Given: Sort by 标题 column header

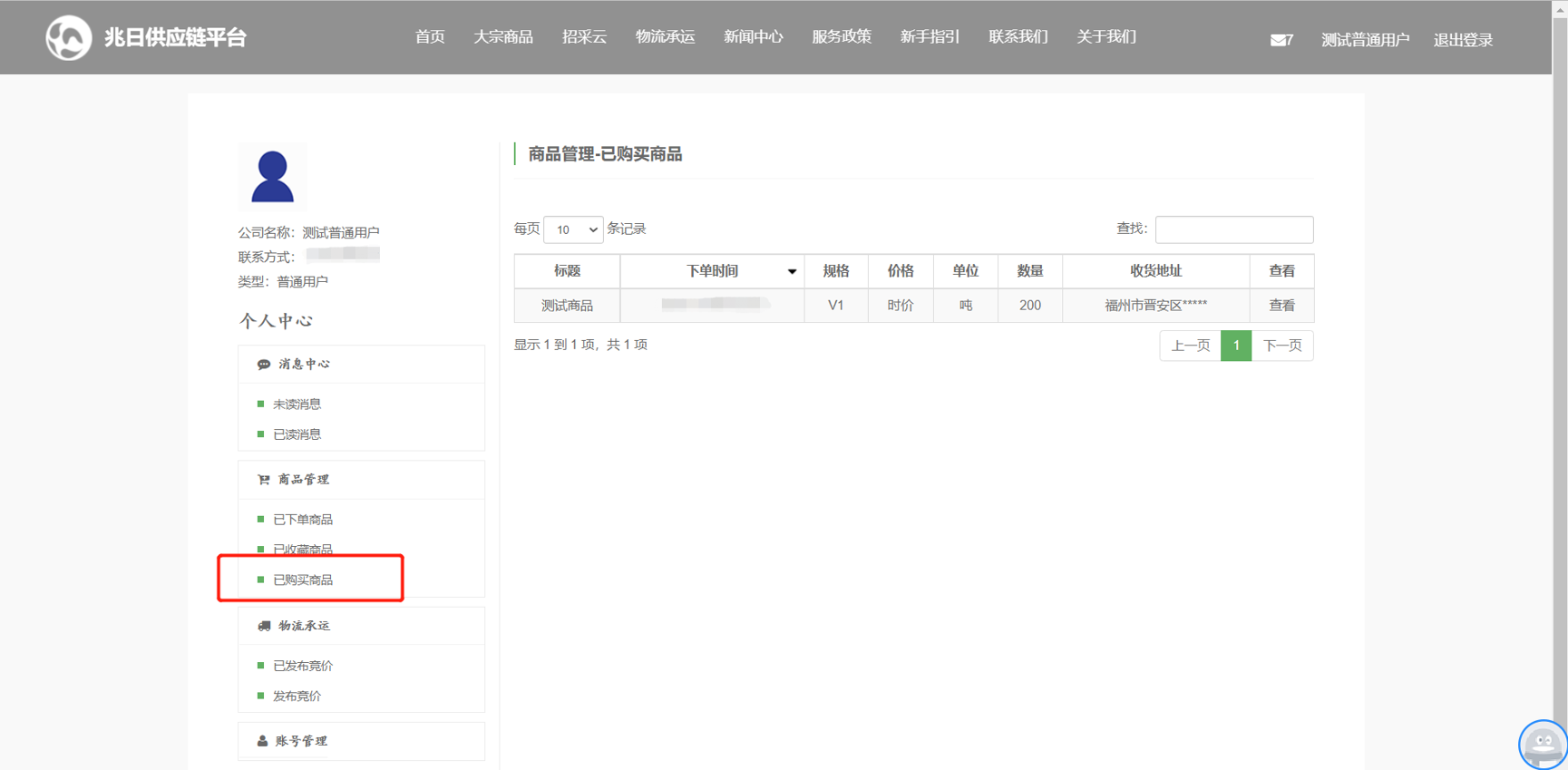Looking at the screenshot, I should point(567,271).
